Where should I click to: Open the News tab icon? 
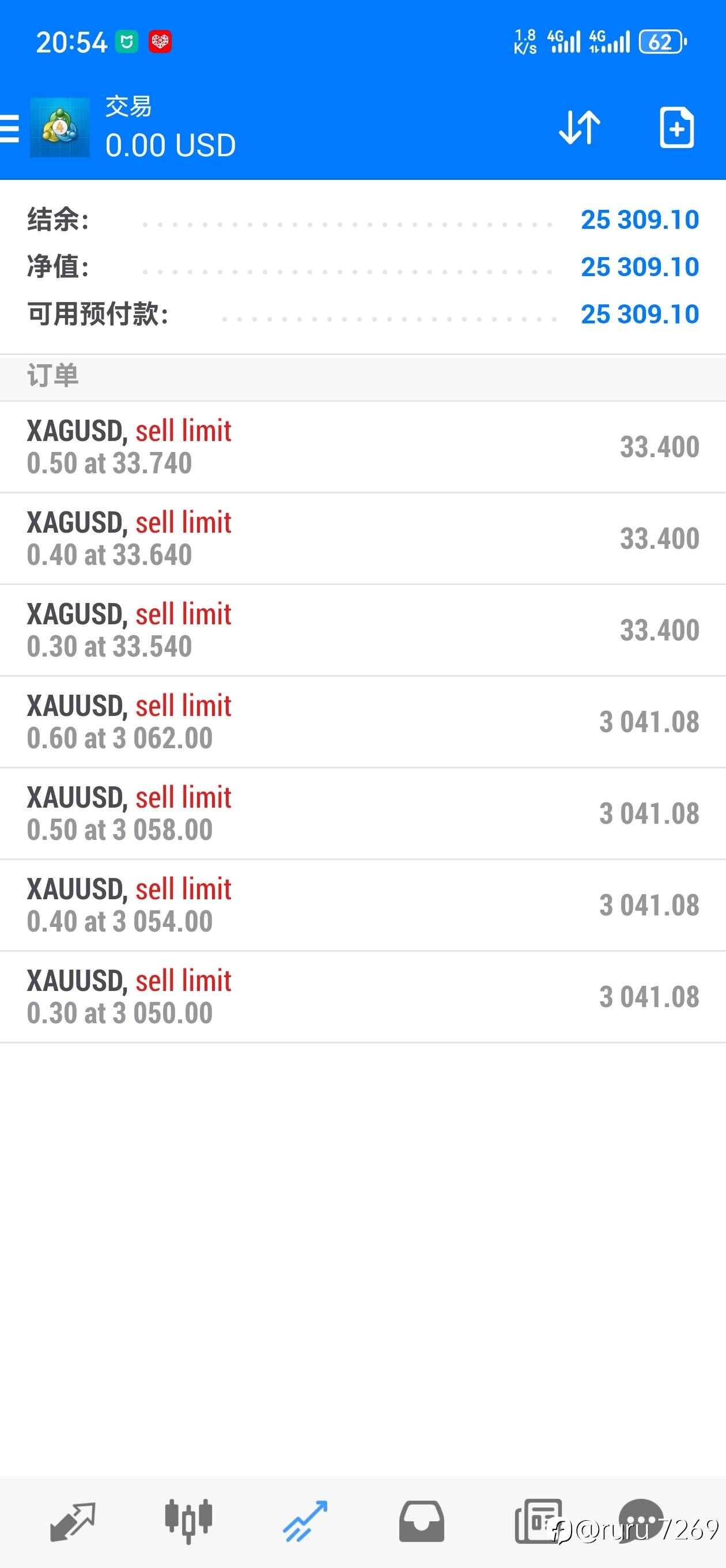tap(538, 1521)
